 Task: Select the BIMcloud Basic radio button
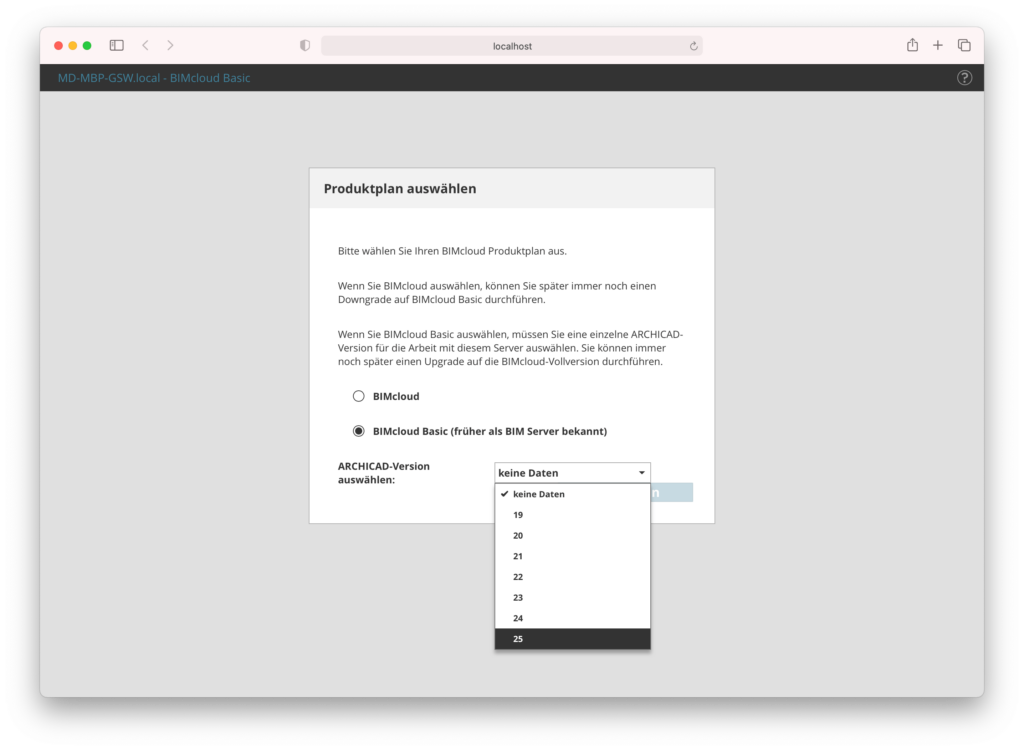click(358, 431)
